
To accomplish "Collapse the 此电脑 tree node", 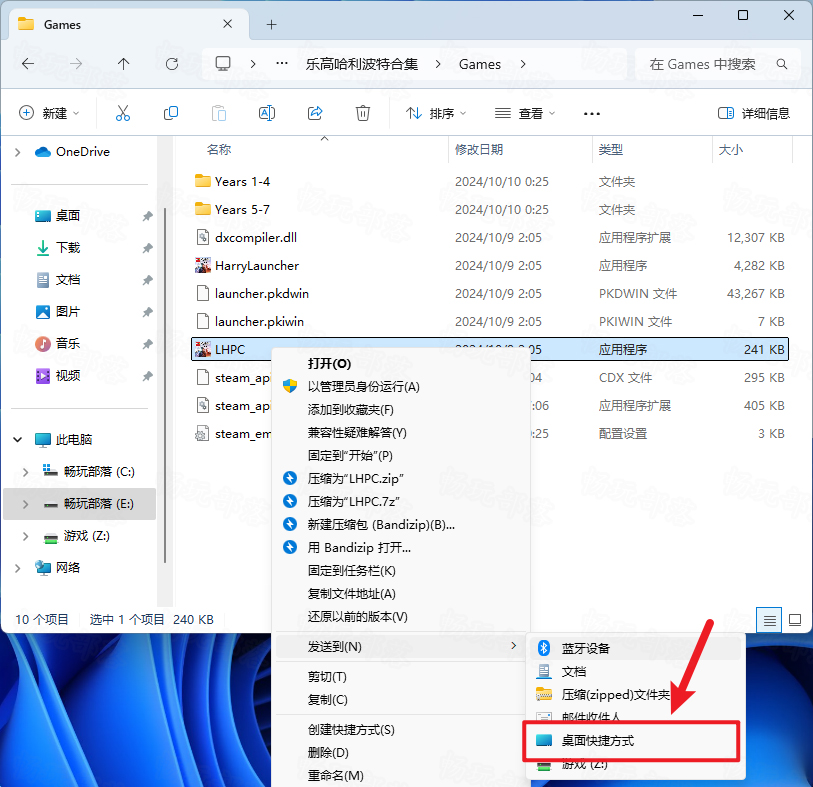I will point(18,440).
